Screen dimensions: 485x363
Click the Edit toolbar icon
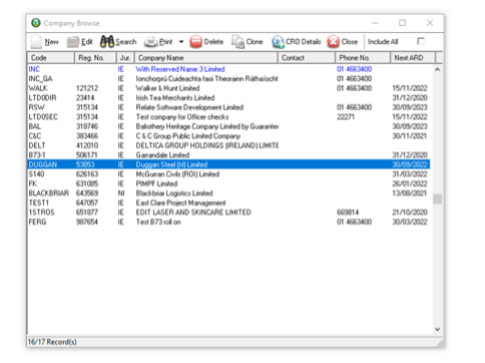[x=73, y=42]
